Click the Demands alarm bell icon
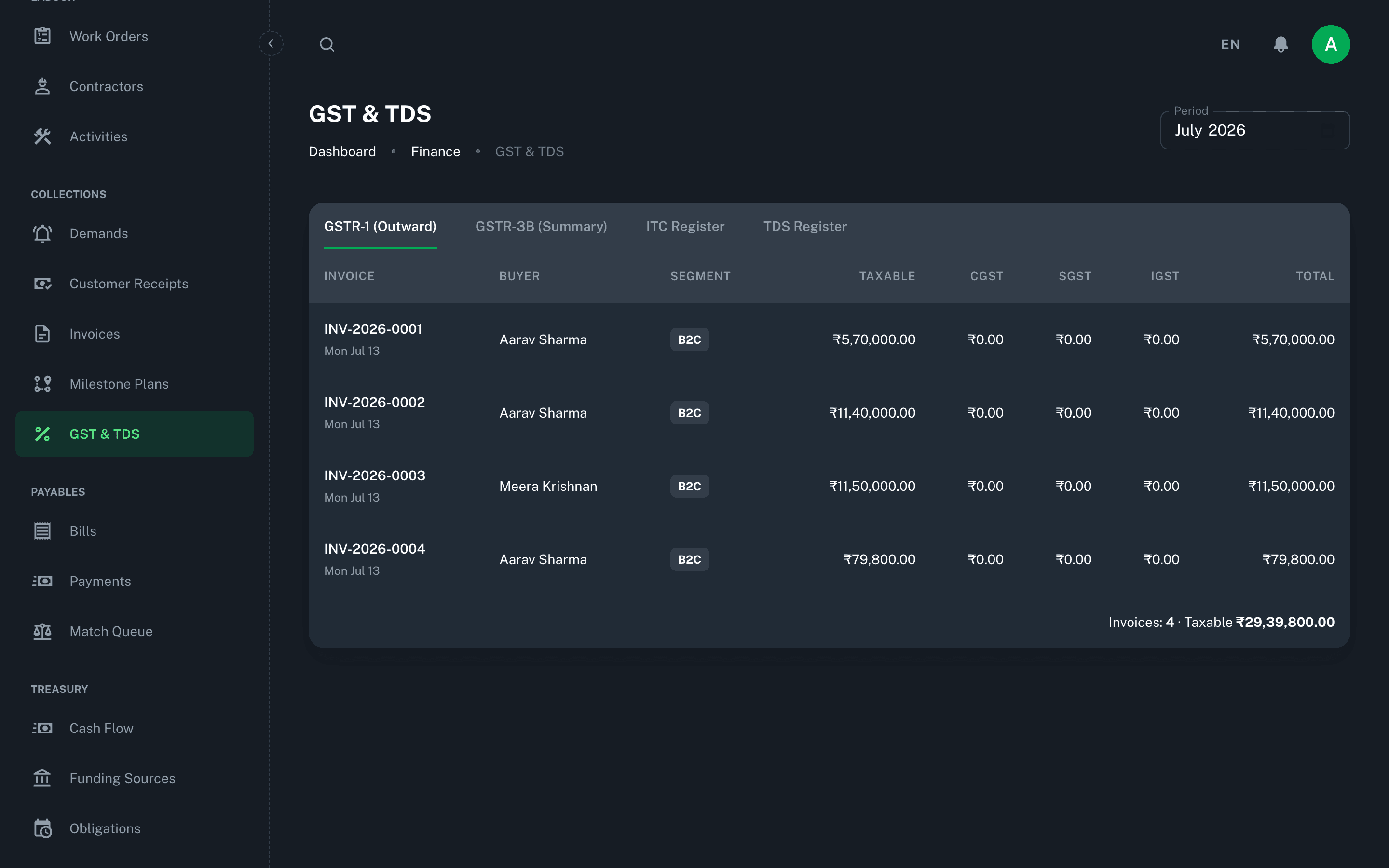Viewport: 1389px width, 868px height. pos(42,234)
